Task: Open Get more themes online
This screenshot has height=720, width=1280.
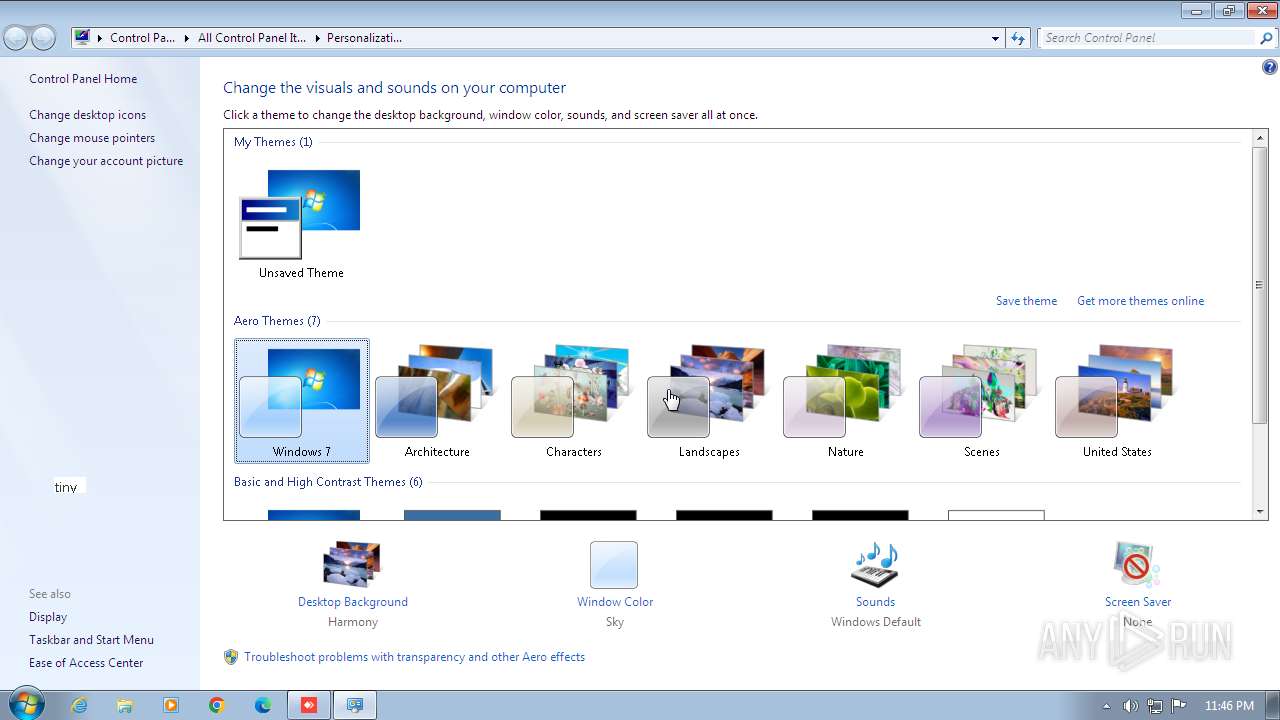Action: 1140,301
